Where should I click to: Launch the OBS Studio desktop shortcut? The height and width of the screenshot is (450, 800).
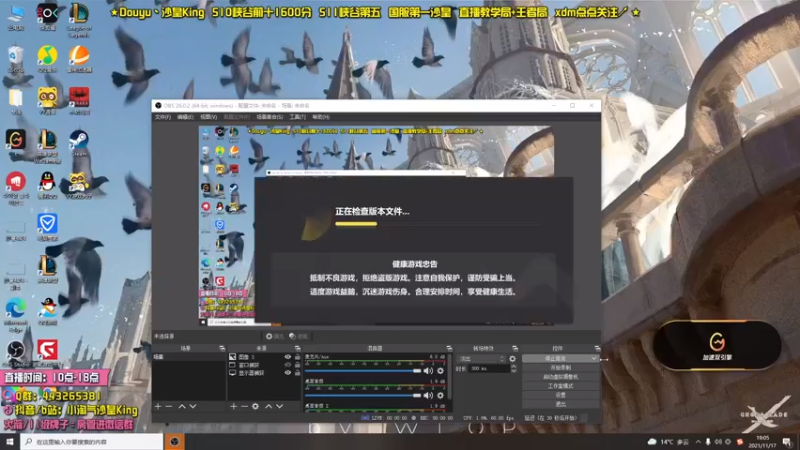(16, 351)
